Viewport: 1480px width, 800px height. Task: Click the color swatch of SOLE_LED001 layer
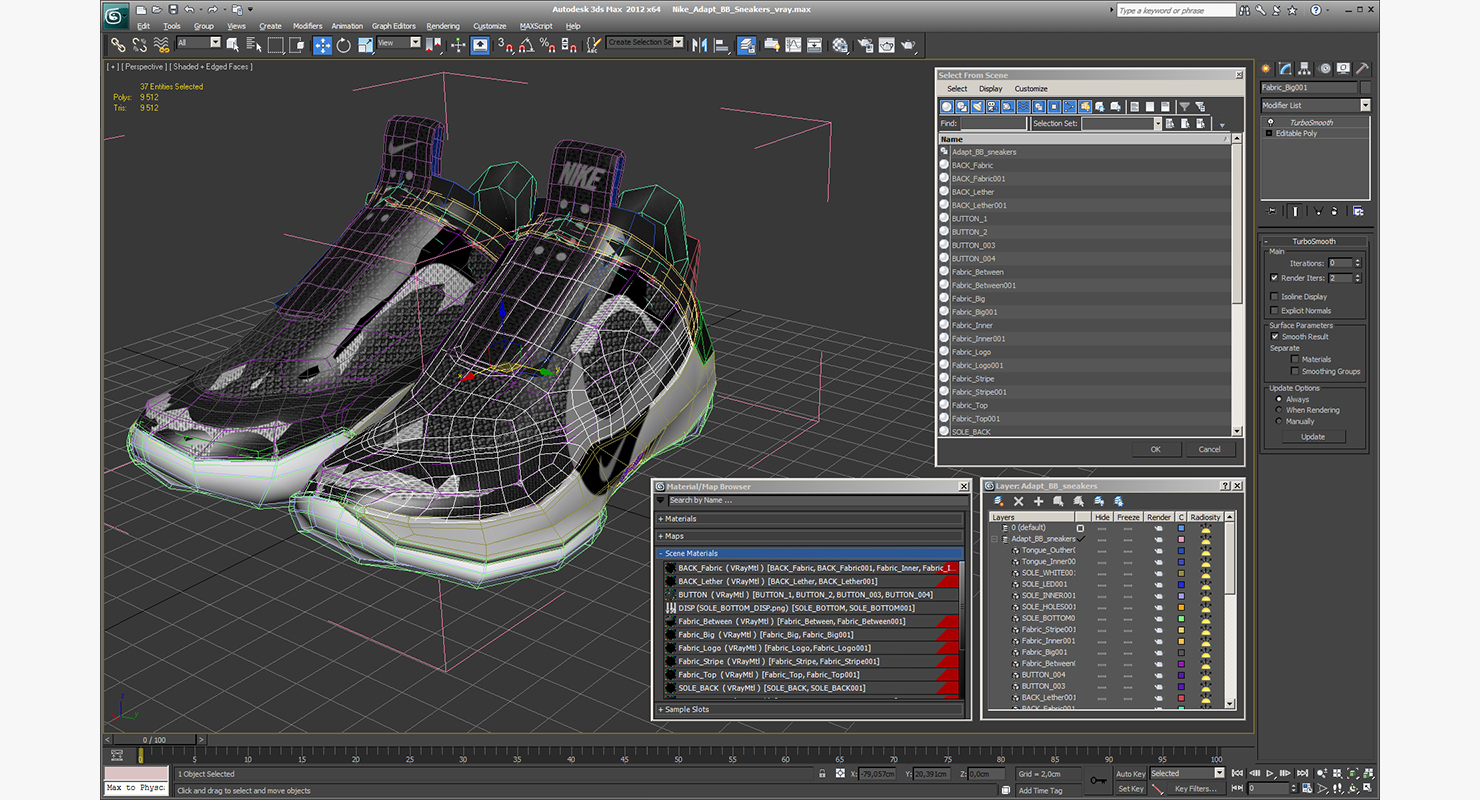point(1181,584)
